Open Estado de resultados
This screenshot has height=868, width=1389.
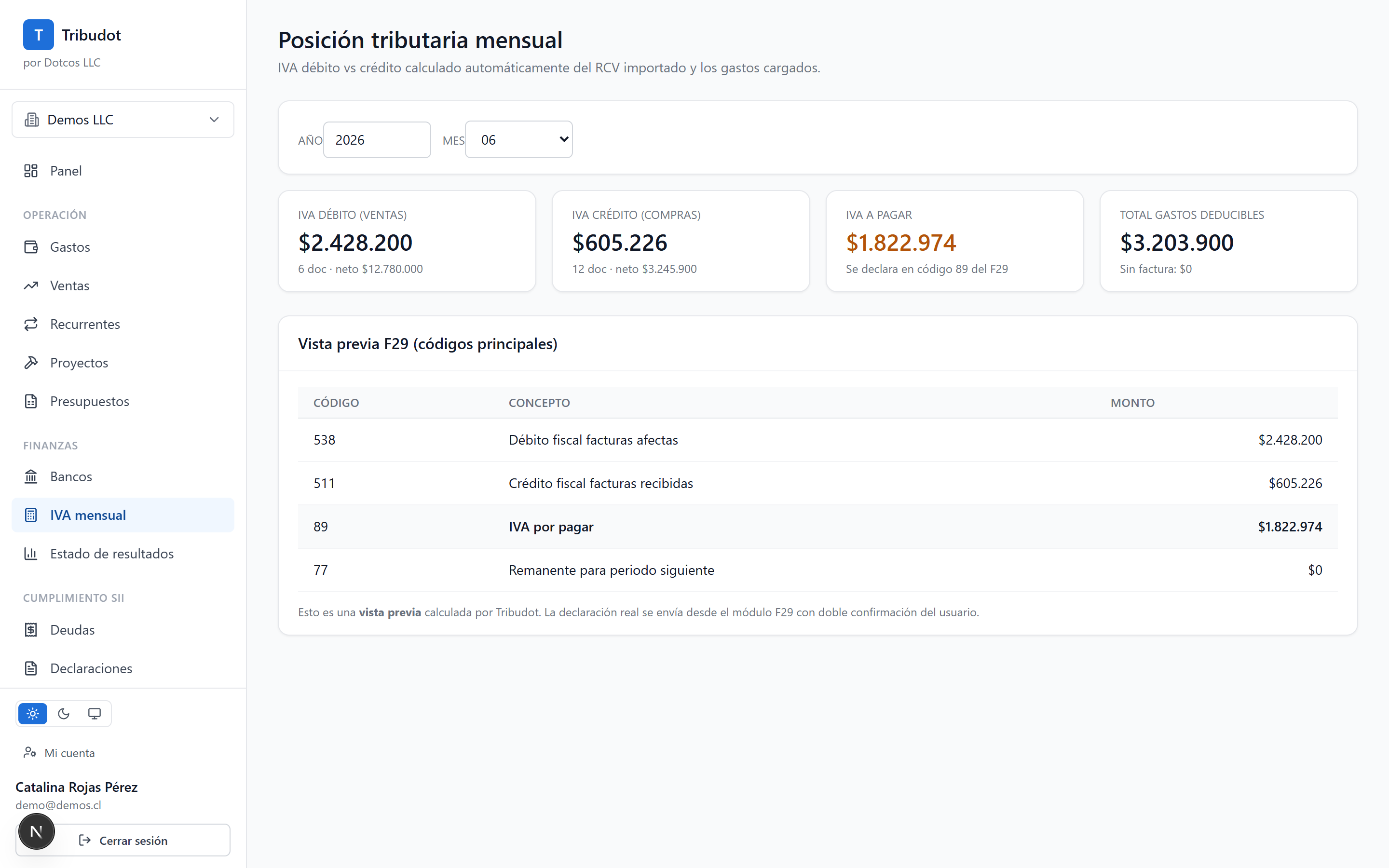pyautogui.click(x=123, y=554)
